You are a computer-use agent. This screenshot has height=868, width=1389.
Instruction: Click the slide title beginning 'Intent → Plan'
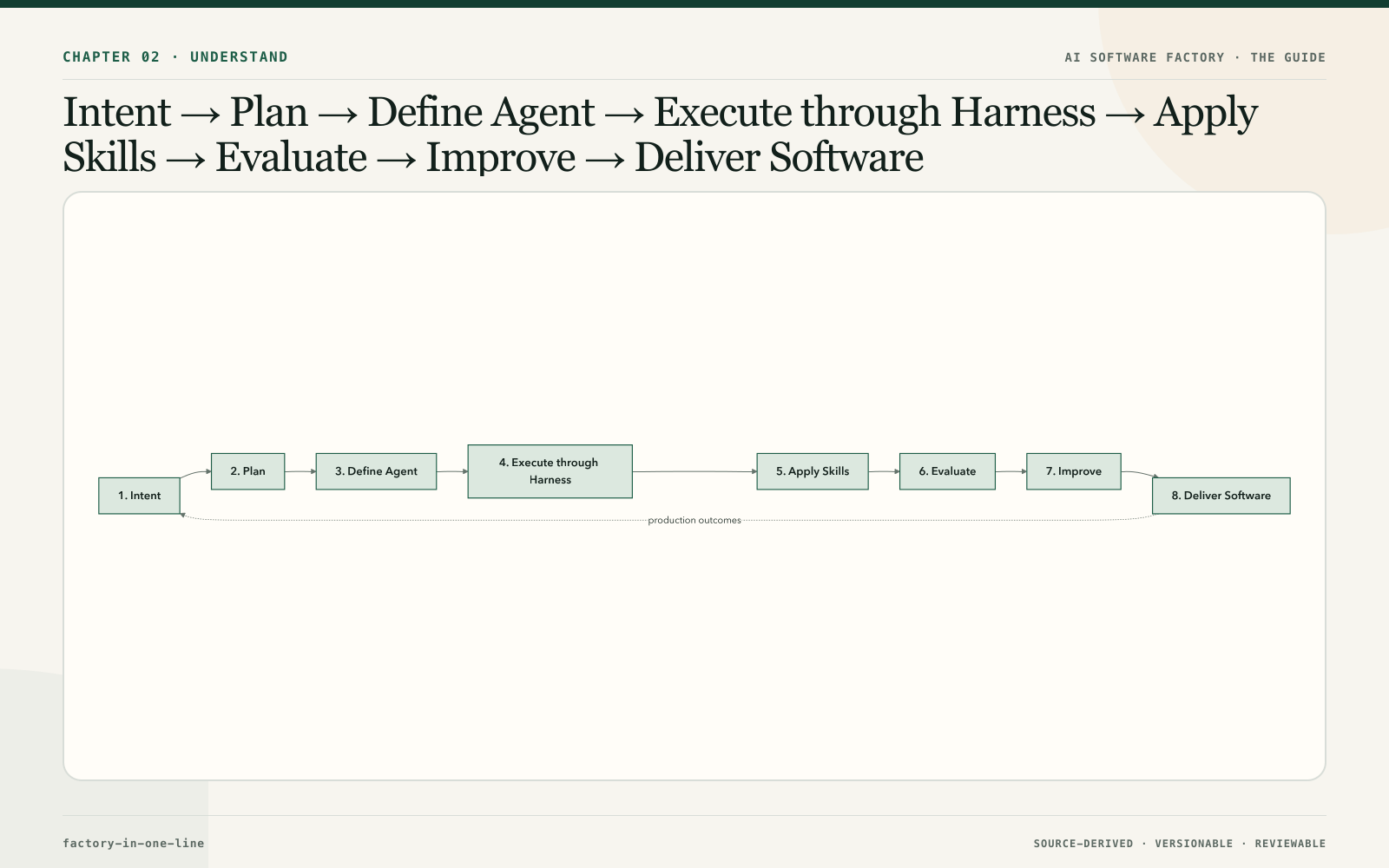click(x=660, y=135)
